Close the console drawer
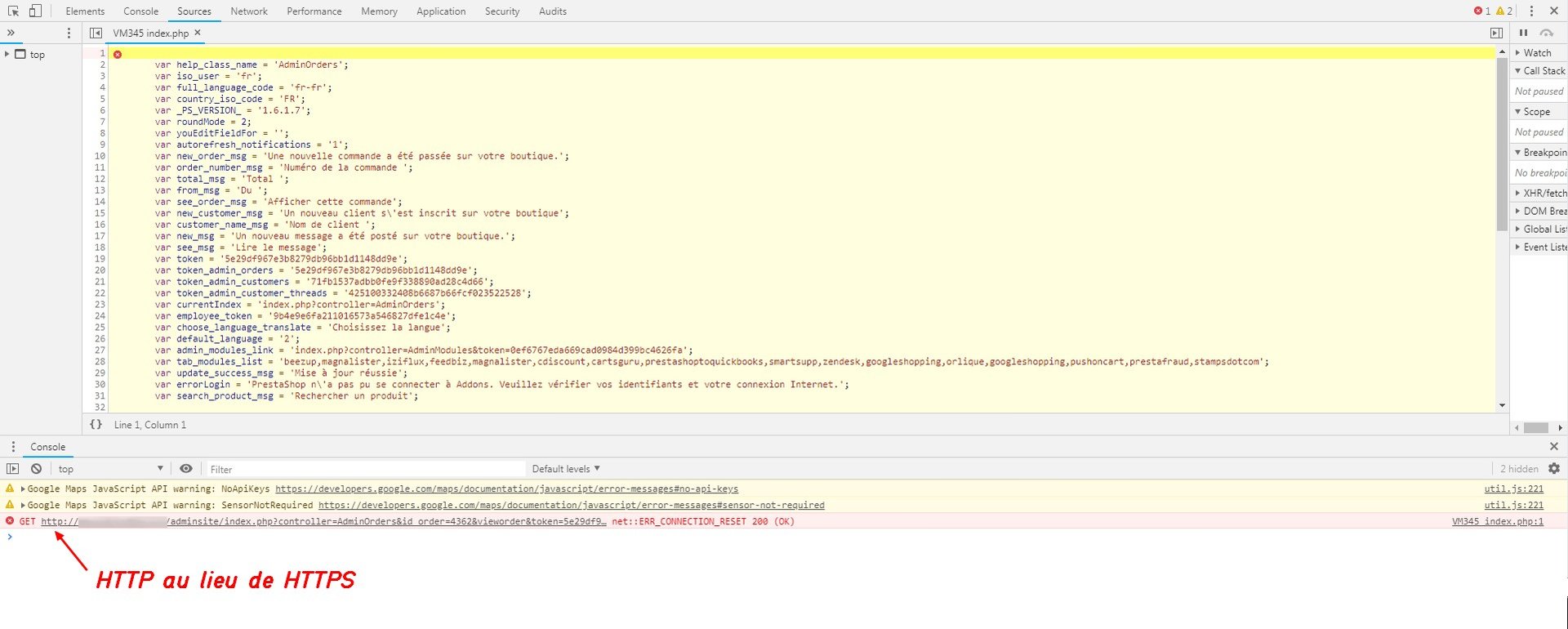This screenshot has width=1568, height=629. point(1554,446)
